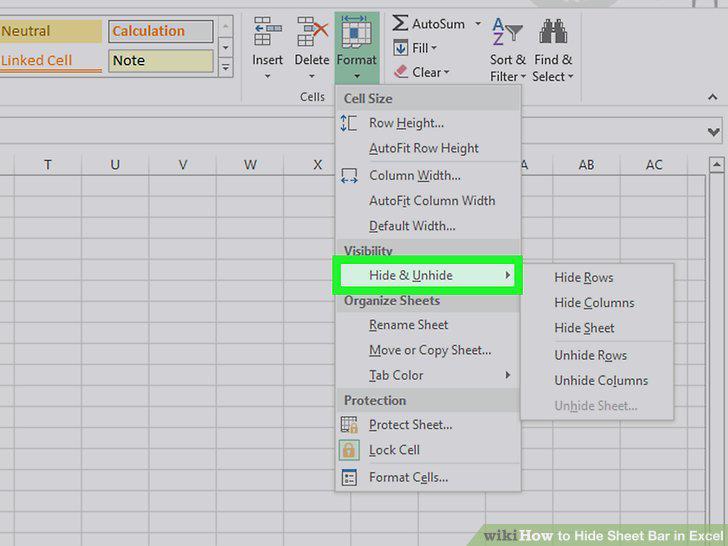Click the Delete cells icon

[312, 32]
